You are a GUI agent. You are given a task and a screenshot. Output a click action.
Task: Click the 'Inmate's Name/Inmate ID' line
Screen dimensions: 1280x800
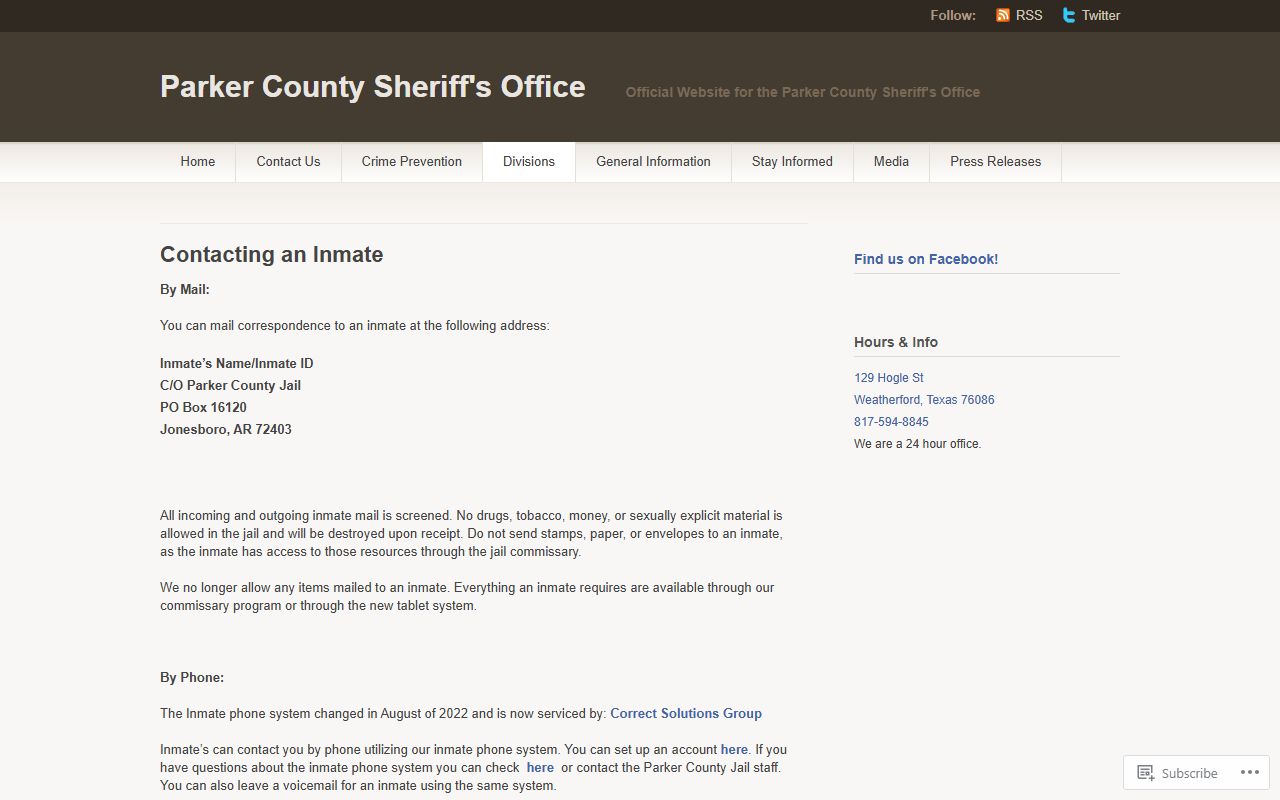click(x=237, y=364)
